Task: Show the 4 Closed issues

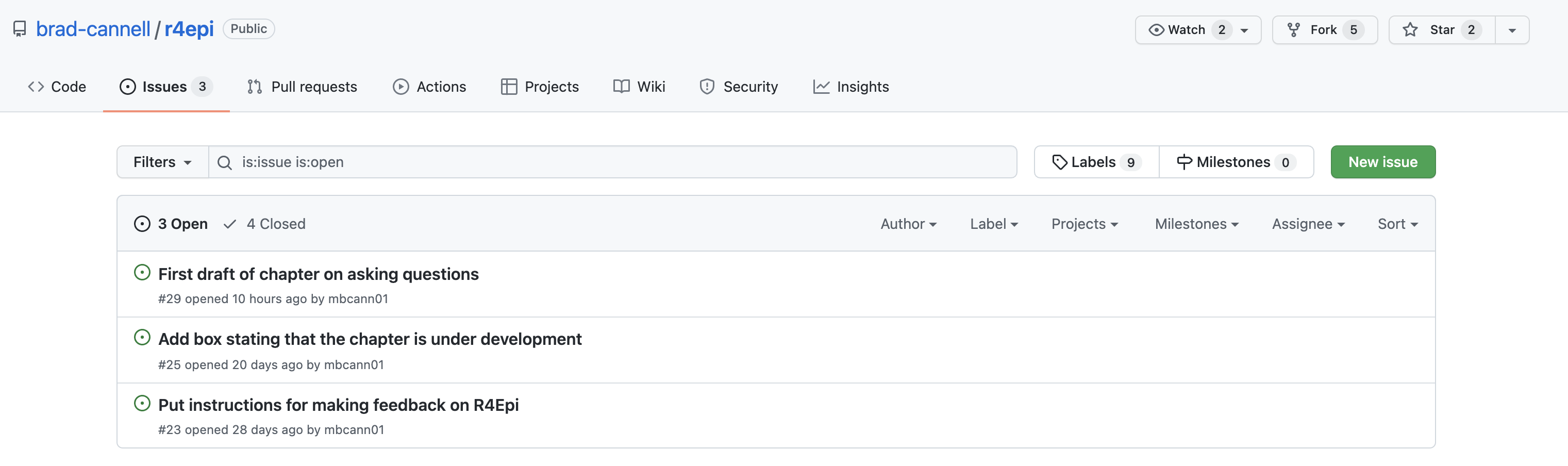Action: (265, 224)
